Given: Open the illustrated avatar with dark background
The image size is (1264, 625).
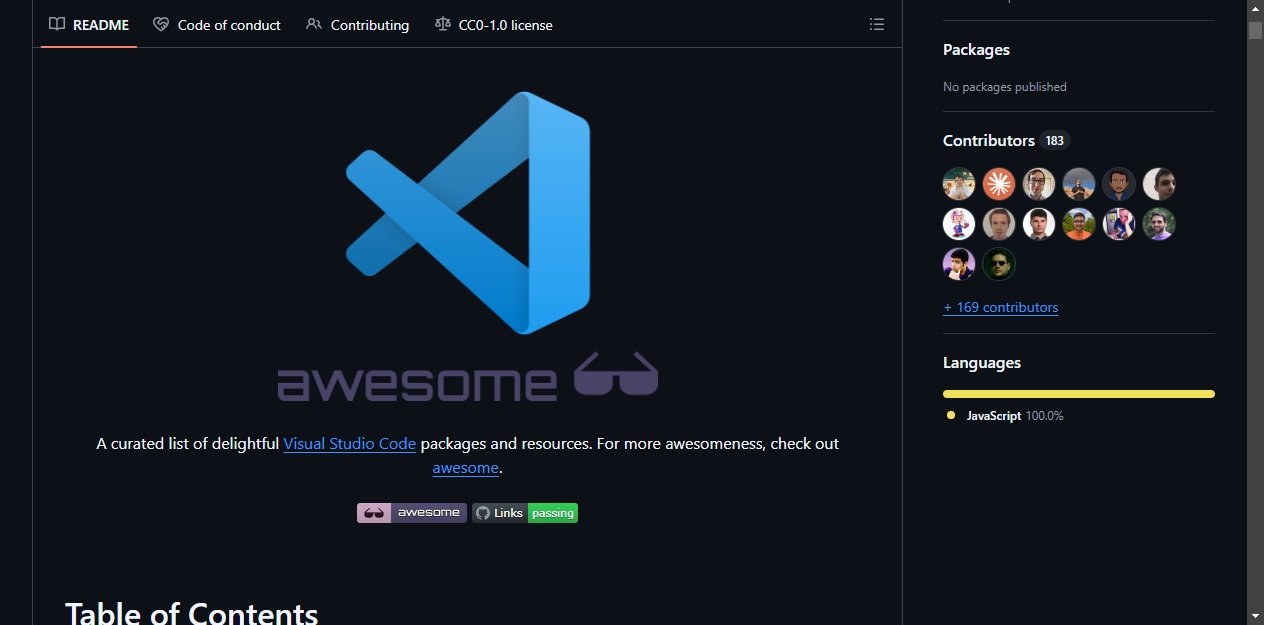Looking at the screenshot, I should 1119,184.
